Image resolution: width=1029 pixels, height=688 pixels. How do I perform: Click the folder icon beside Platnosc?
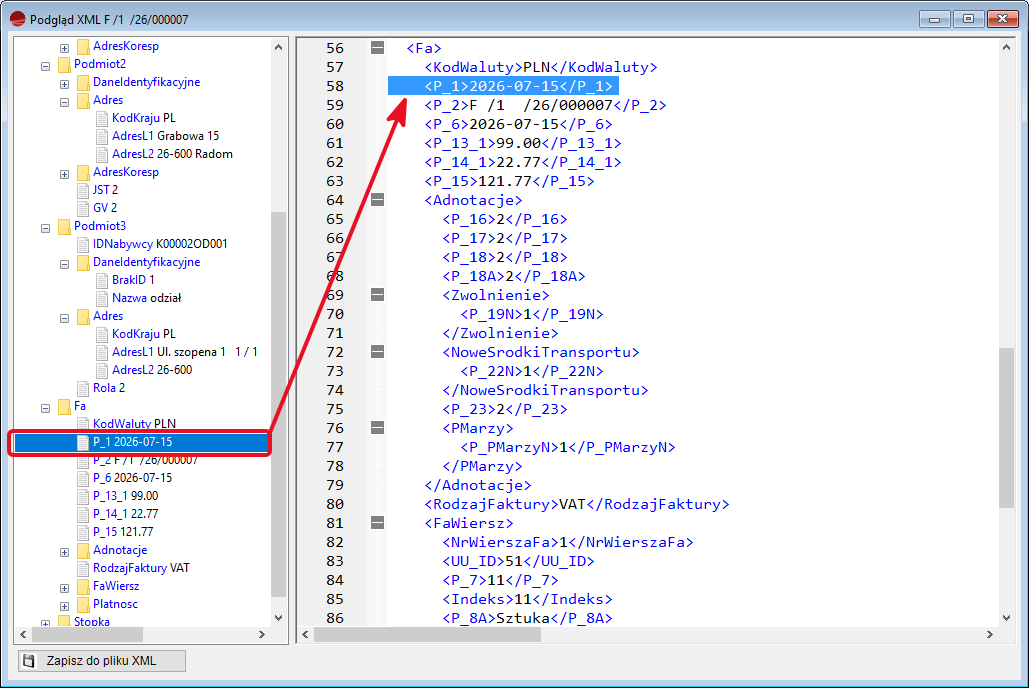pyautogui.click(x=83, y=604)
